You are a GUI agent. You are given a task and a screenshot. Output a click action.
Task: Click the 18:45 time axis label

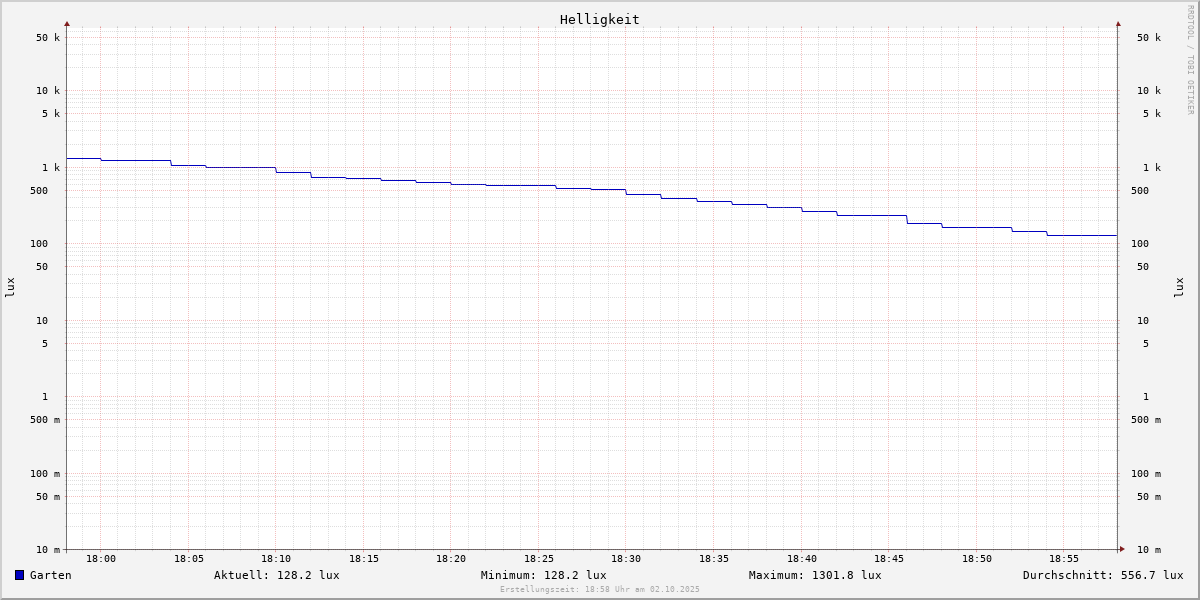(889, 559)
